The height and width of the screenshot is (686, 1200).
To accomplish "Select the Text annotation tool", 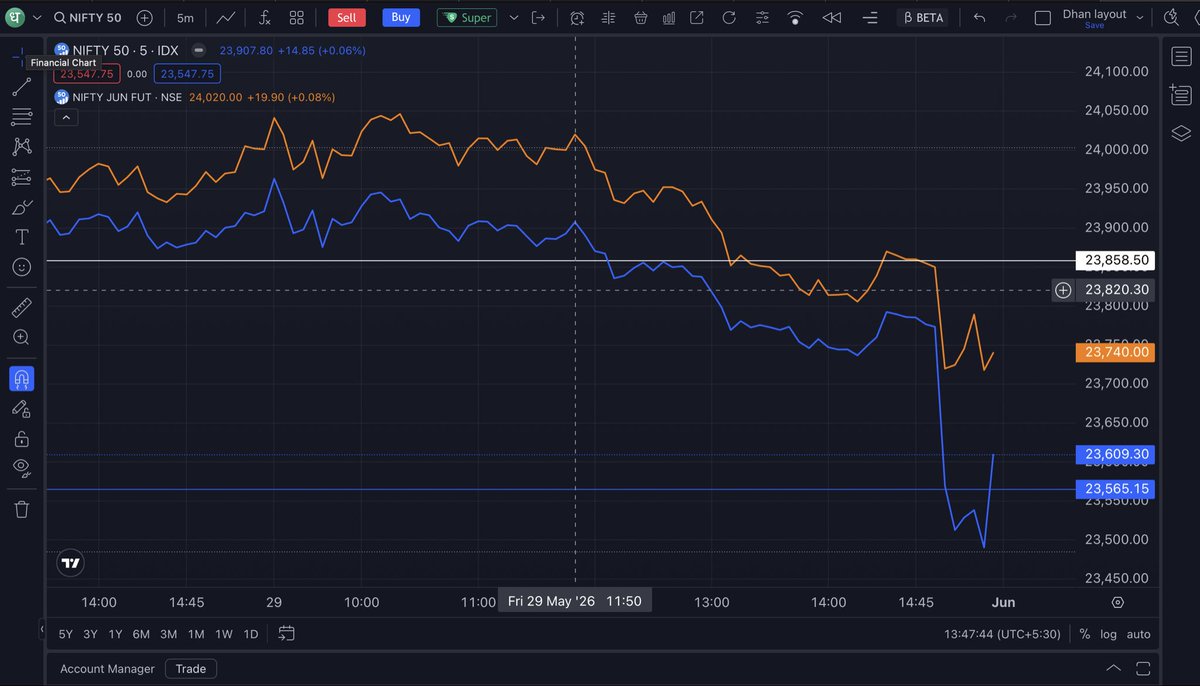I will pyautogui.click(x=21, y=238).
